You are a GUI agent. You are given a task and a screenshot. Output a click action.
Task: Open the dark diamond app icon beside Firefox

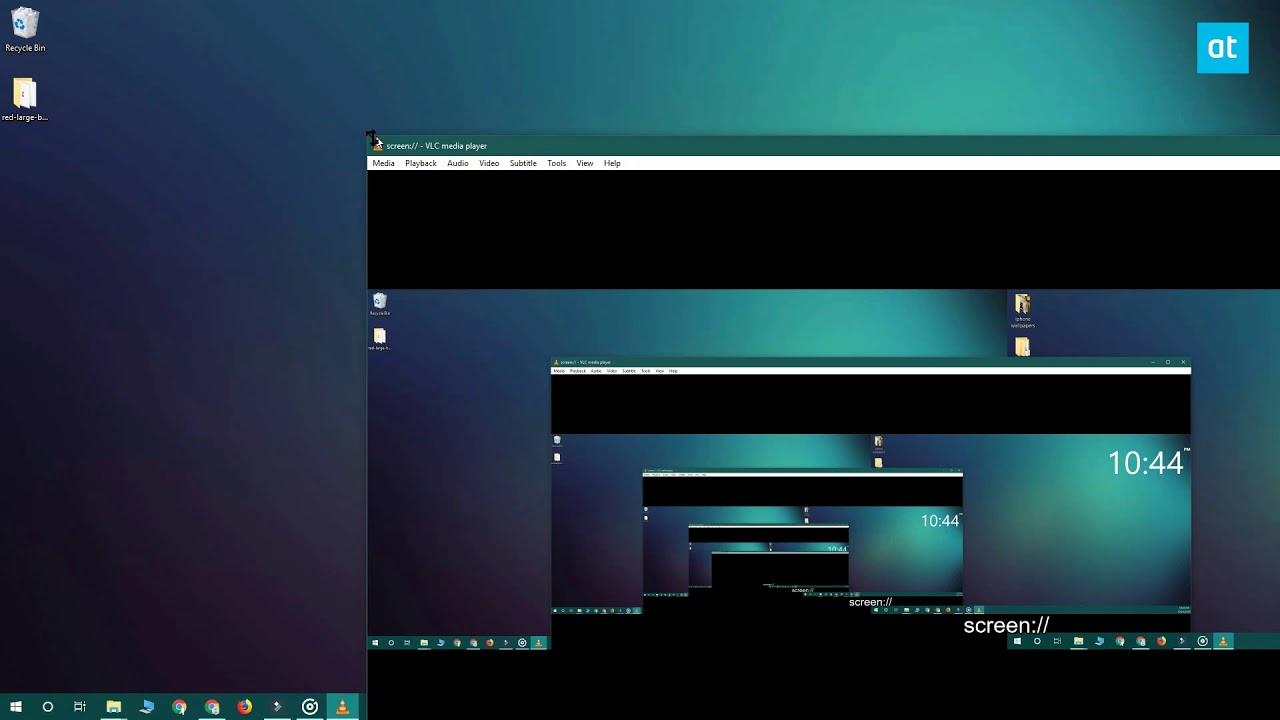[x=277, y=707]
